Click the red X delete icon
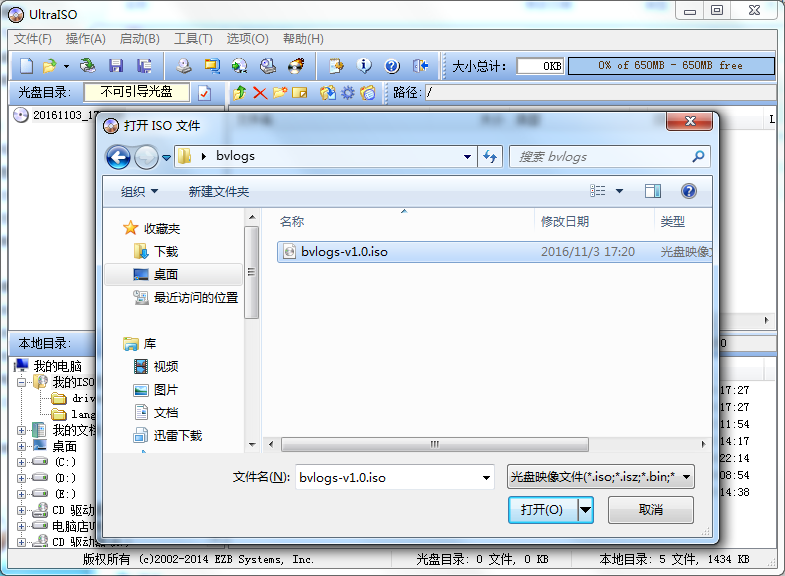 tap(260, 93)
